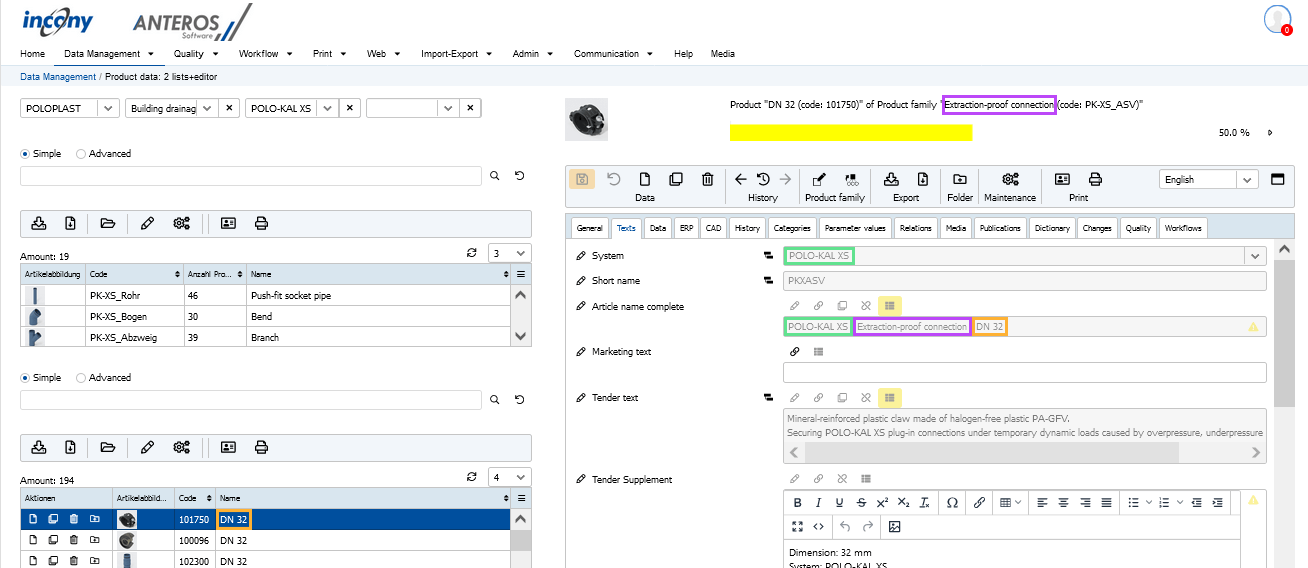Switch to the Parameter values tab
The width and height of the screenshot is (1308, 568).
tap(855, 228)
